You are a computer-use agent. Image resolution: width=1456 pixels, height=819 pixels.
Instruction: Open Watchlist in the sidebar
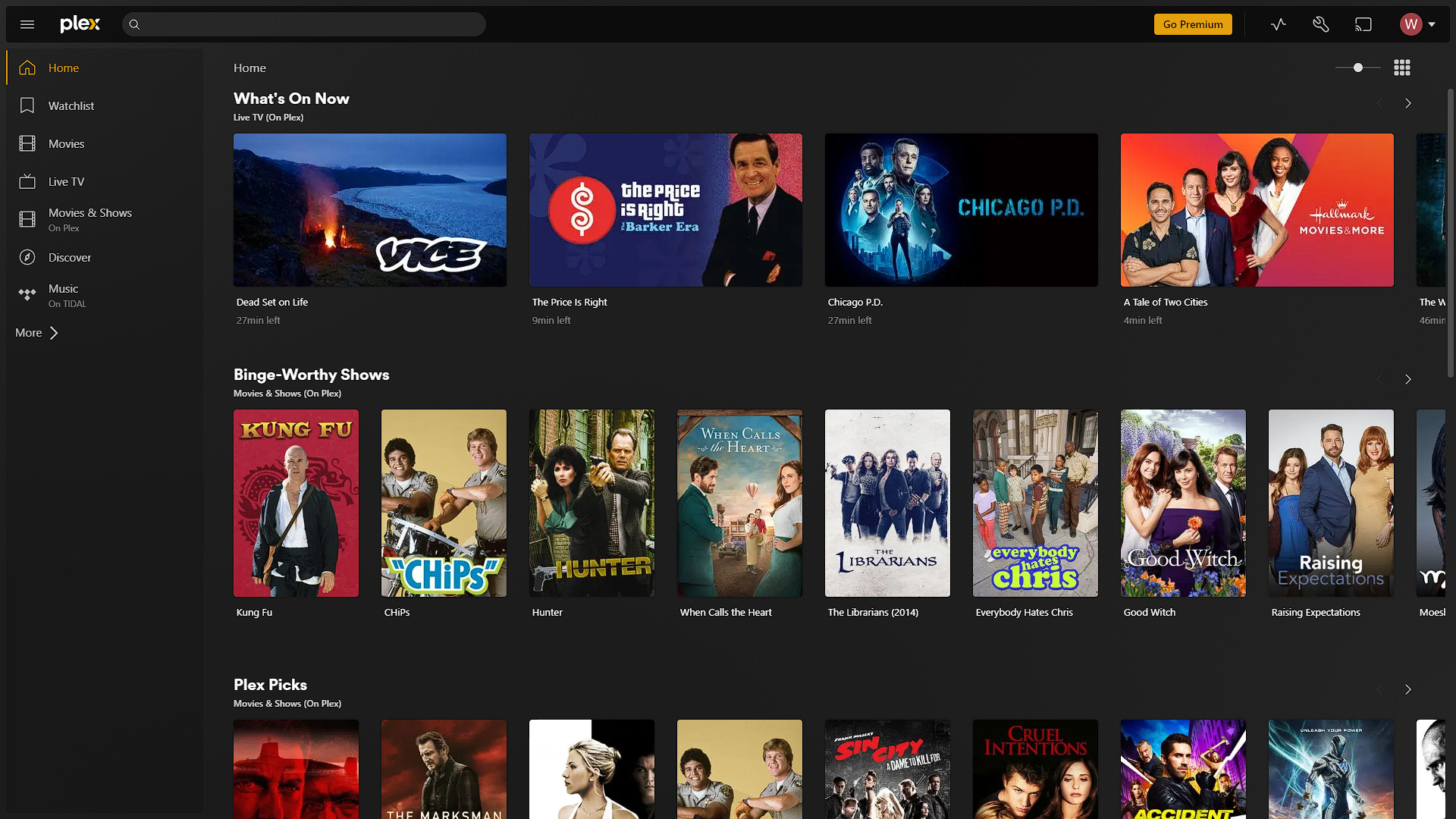[x=105, y=105]
